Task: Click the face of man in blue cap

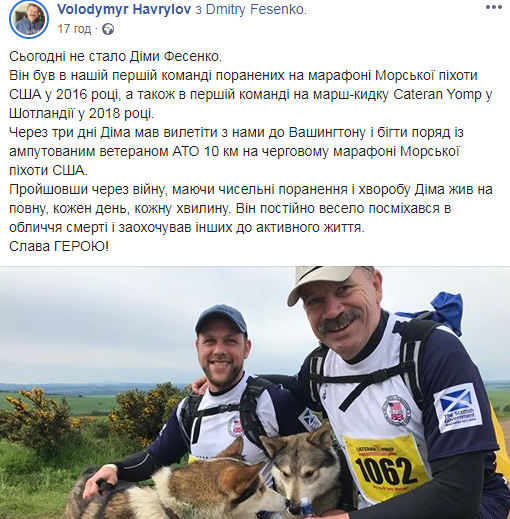Action: point(222,354)
